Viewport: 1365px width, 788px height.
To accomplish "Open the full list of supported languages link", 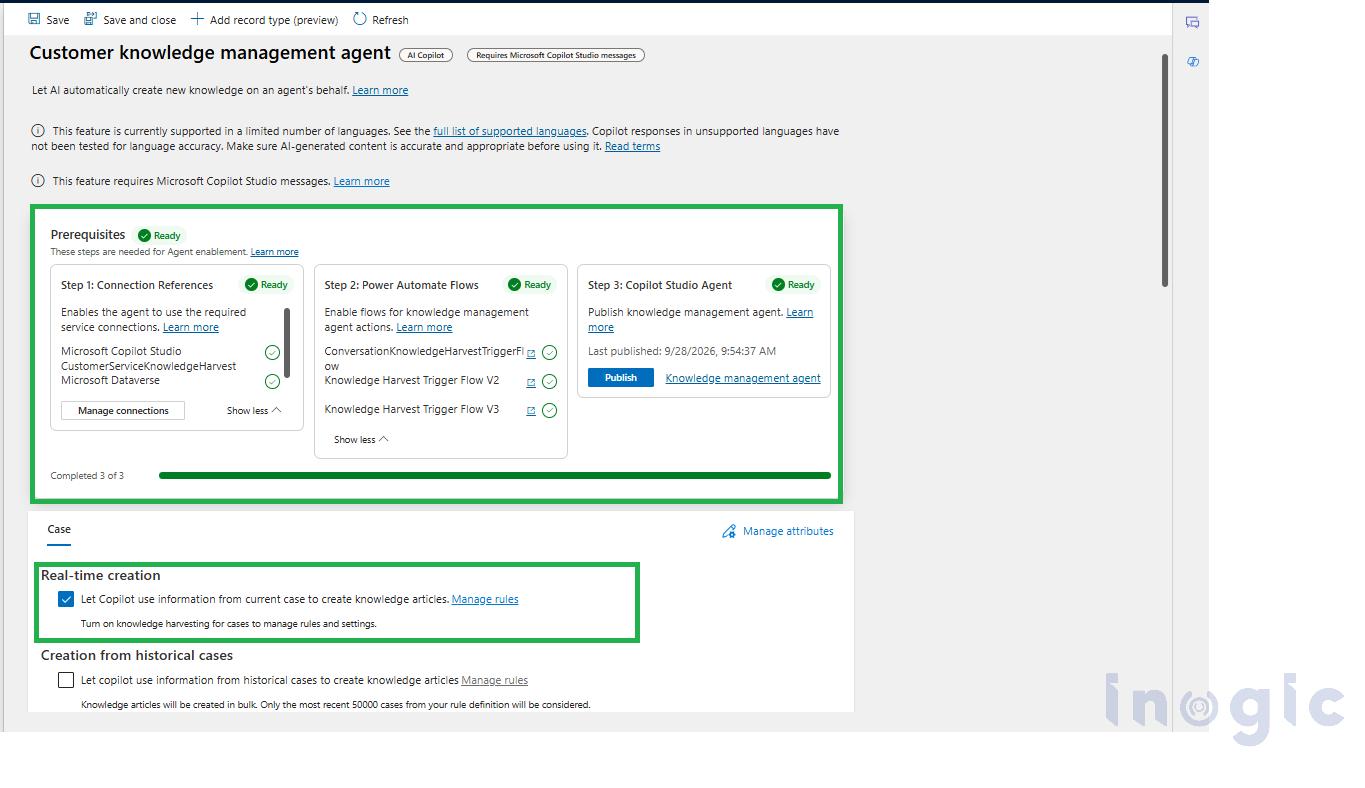I will click(x=510, y=131).
